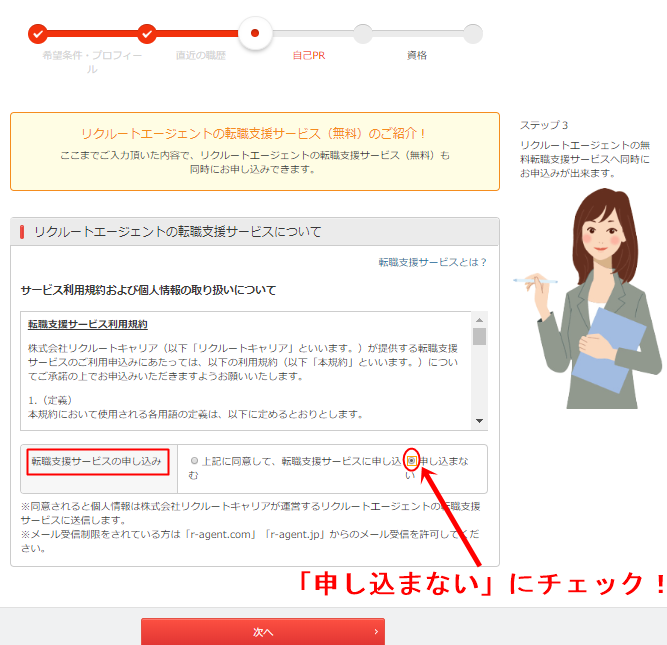This screenshot has height=645, width=667.
Task: Select the 直近の職歴 step label
Action: click(201, 55)
